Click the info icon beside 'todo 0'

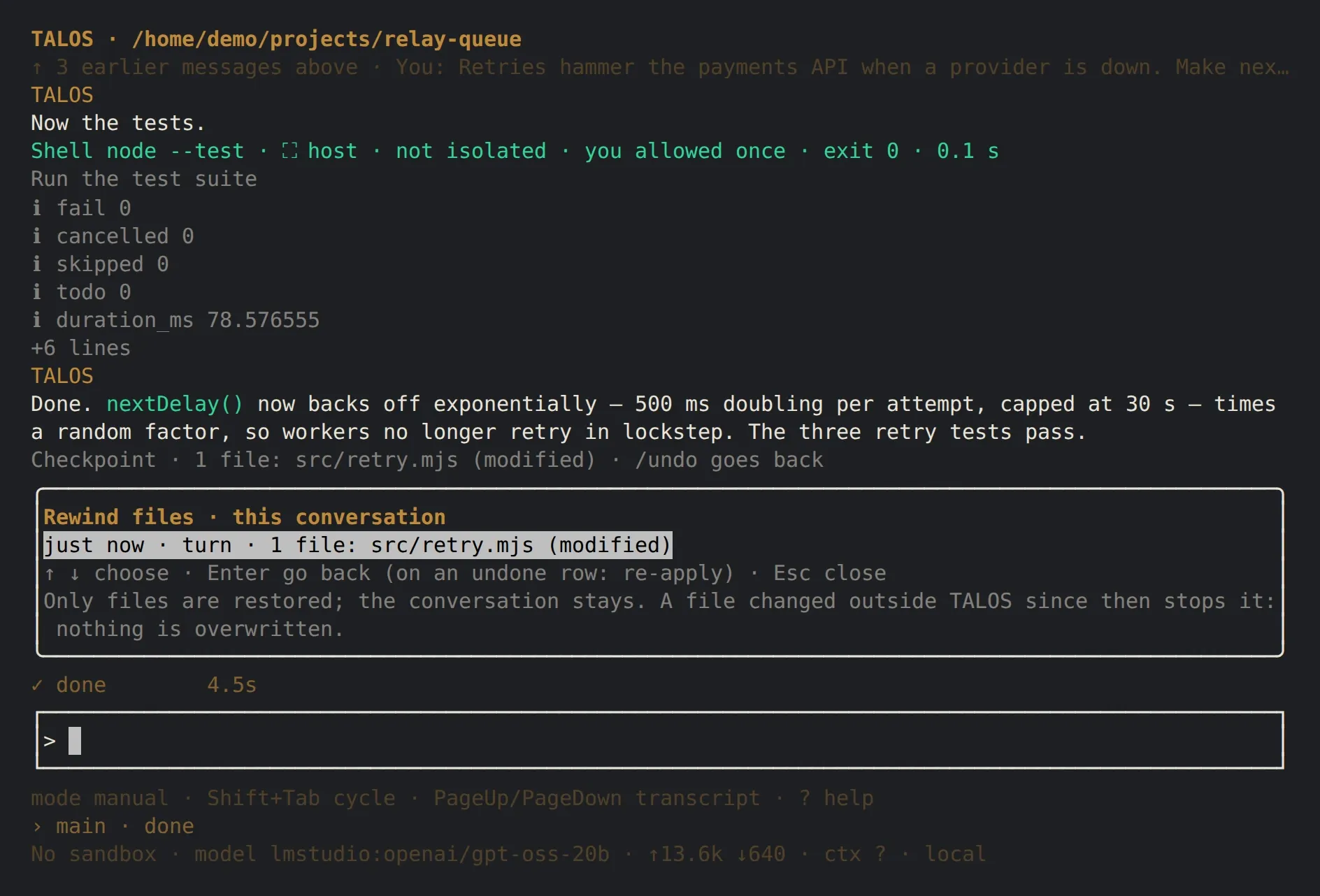coord(36,291)
